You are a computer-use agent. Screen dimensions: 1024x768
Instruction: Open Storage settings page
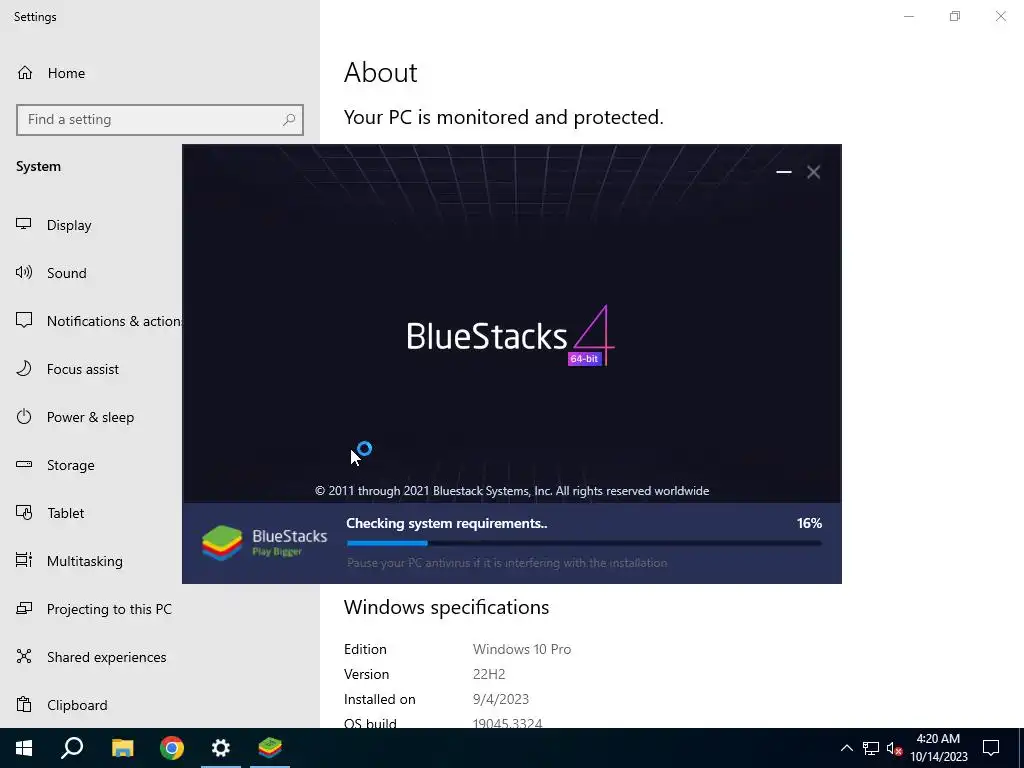[x=91, y=465]
